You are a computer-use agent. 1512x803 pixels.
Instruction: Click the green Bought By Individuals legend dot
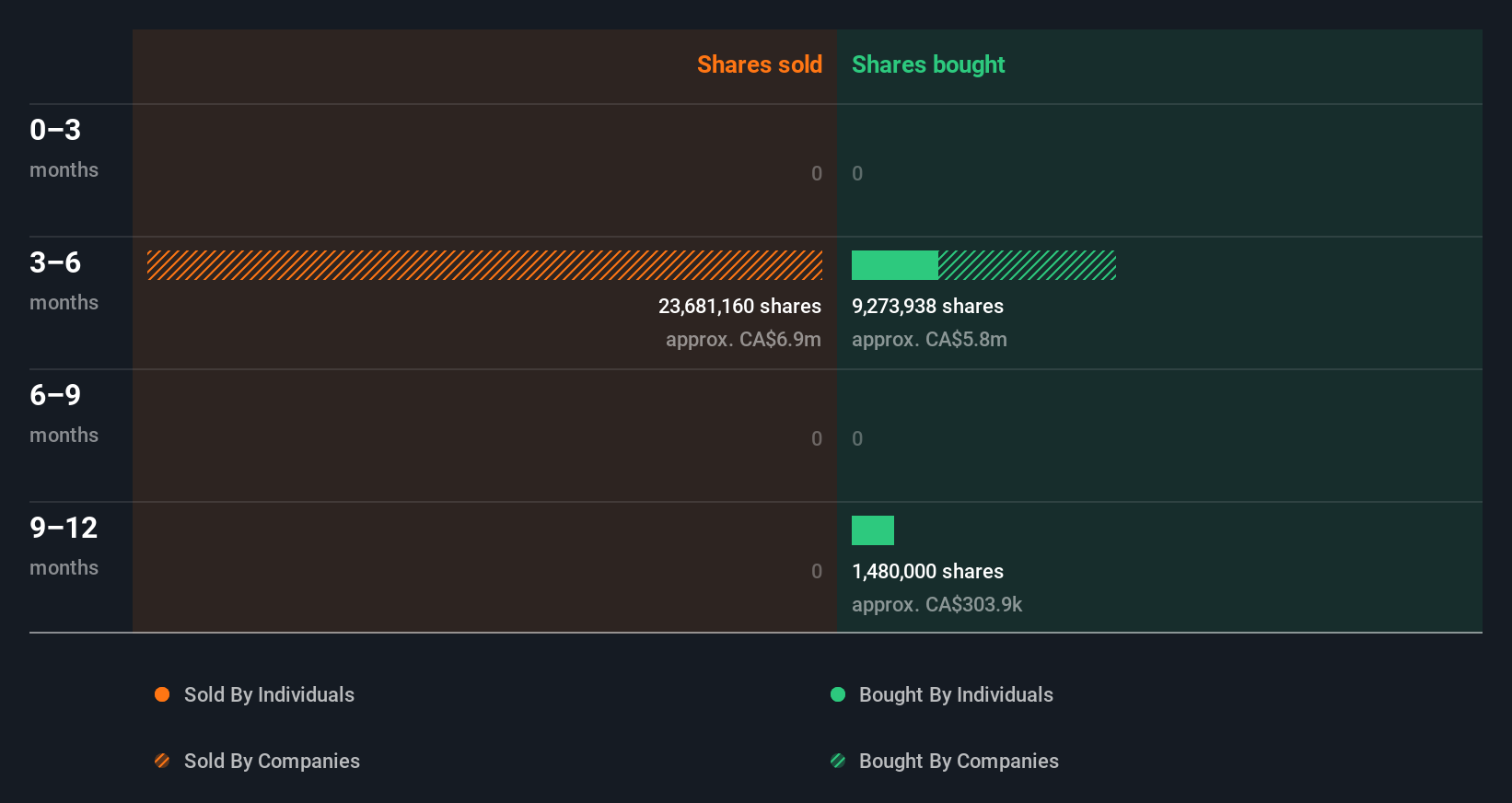838,694
